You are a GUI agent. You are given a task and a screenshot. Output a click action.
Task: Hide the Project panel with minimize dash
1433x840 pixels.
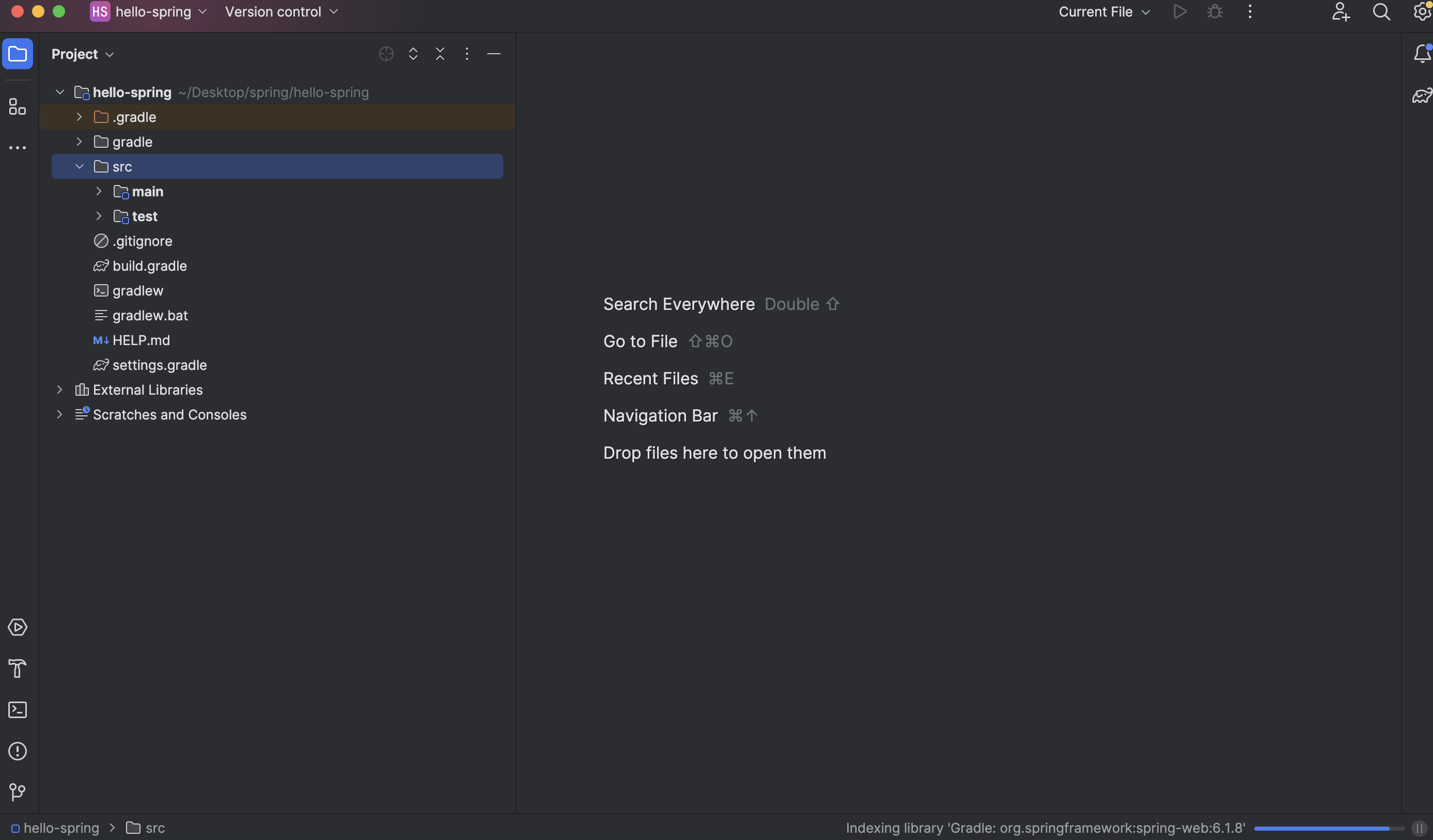click(493, 54)
